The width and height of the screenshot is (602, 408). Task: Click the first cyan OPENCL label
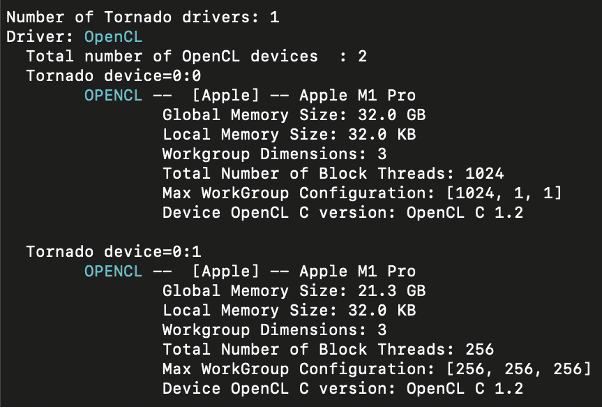[x=113, y=95]
